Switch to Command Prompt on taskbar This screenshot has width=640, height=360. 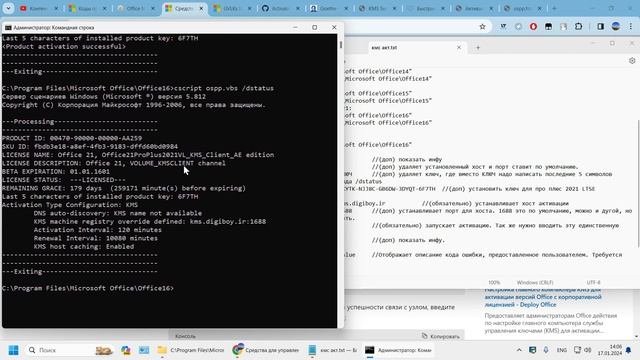point(398,350)
